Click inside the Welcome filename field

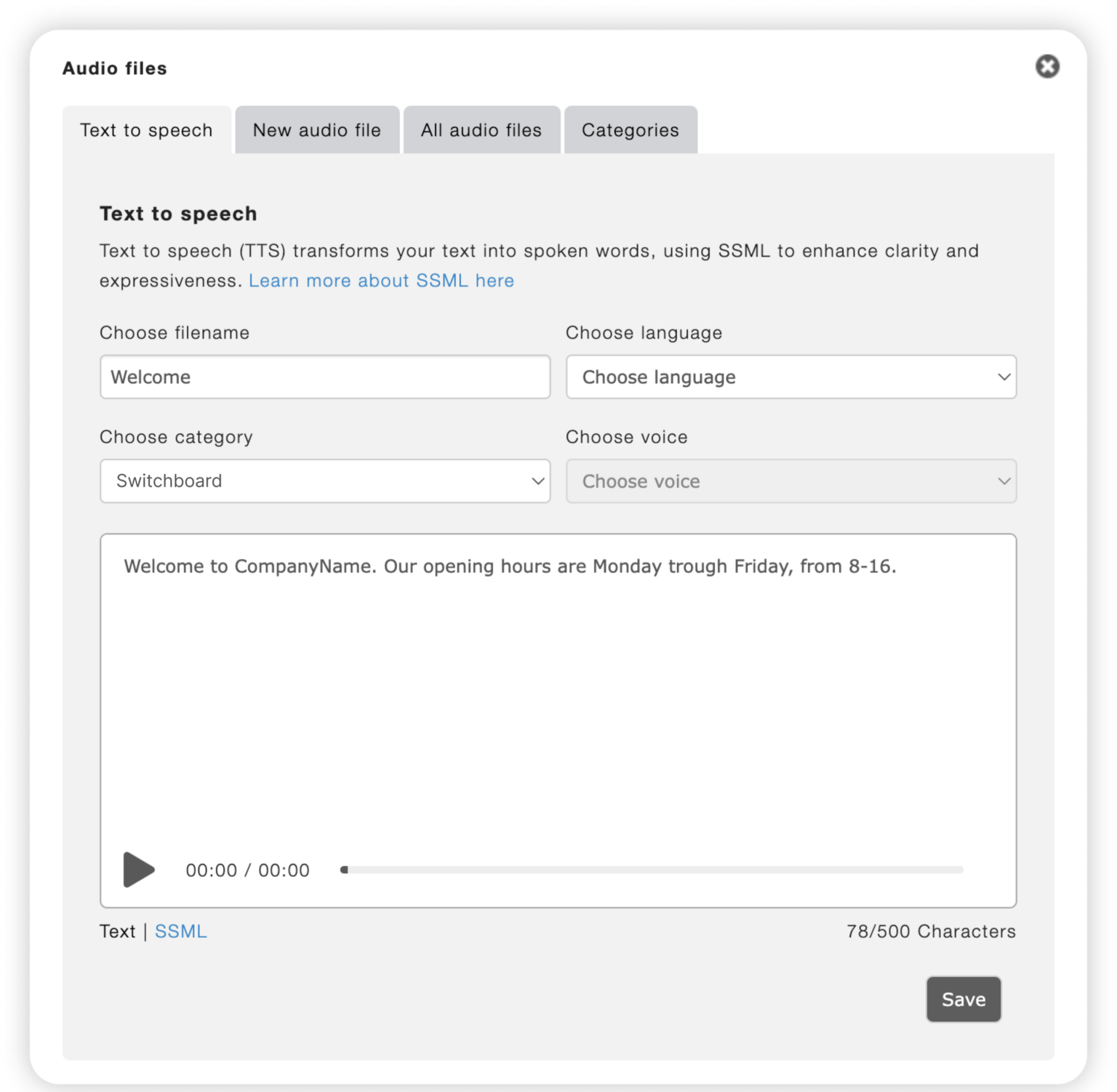pyautogui.click(x=325, y=377)
